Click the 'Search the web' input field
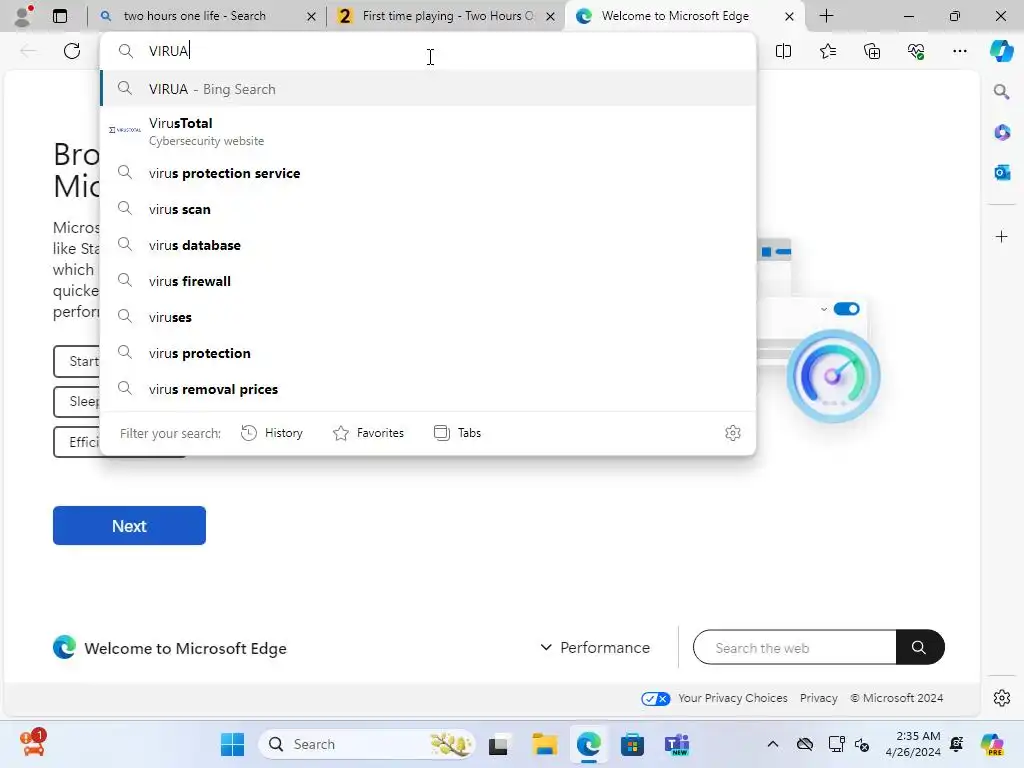The width and height of the screenshot is (1024, 768). [795, 648]
